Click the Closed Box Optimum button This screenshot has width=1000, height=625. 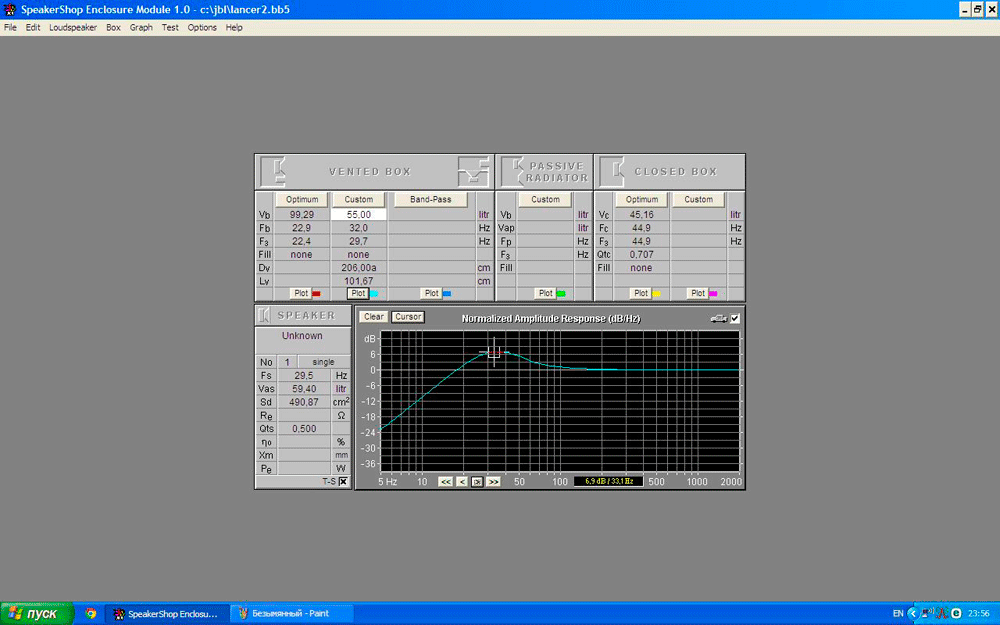642,200
